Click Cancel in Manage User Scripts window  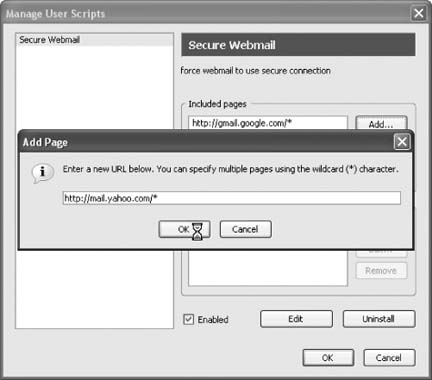(389, 358)
